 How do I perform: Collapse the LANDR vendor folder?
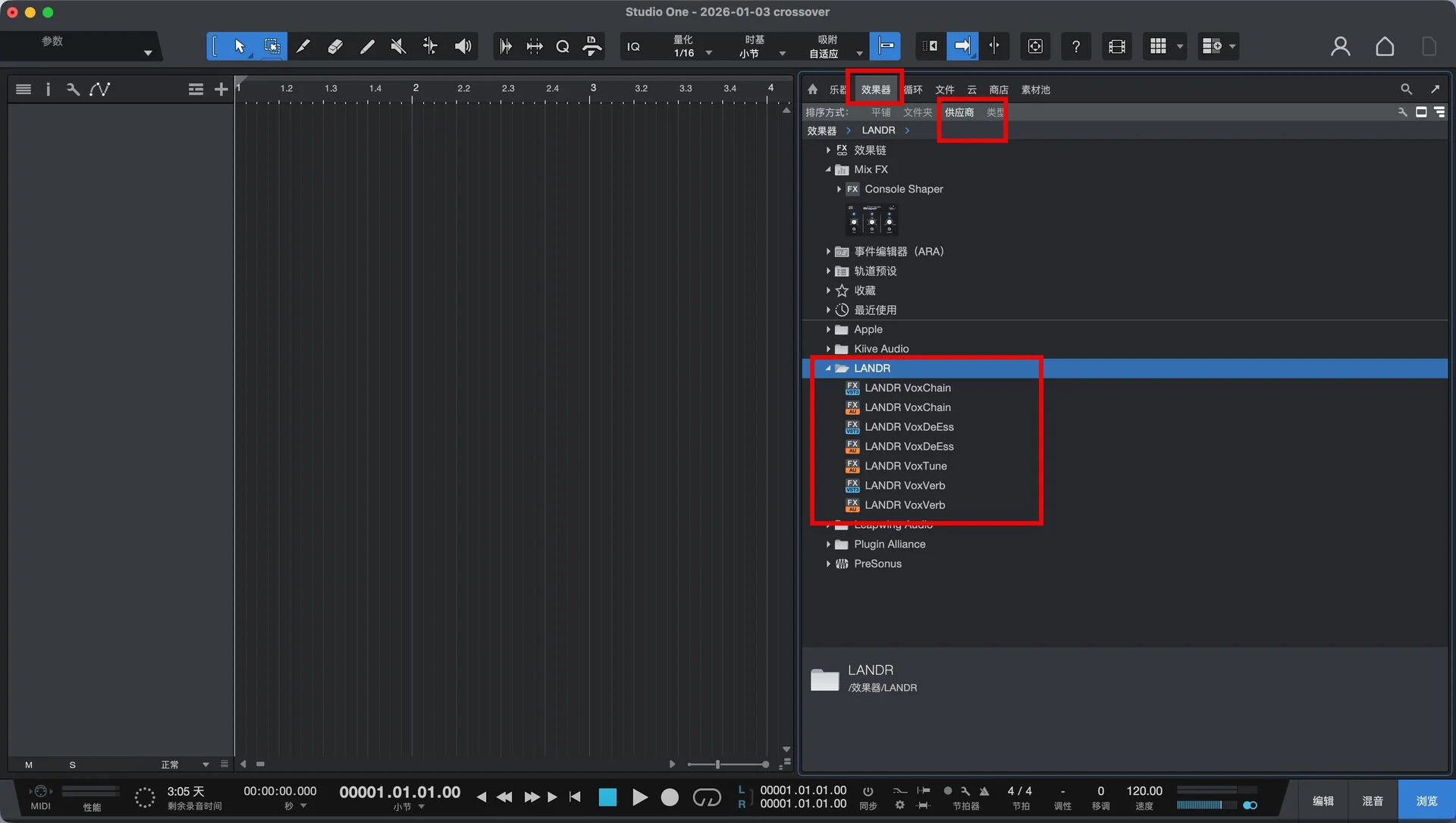click(x=828, y=369)
